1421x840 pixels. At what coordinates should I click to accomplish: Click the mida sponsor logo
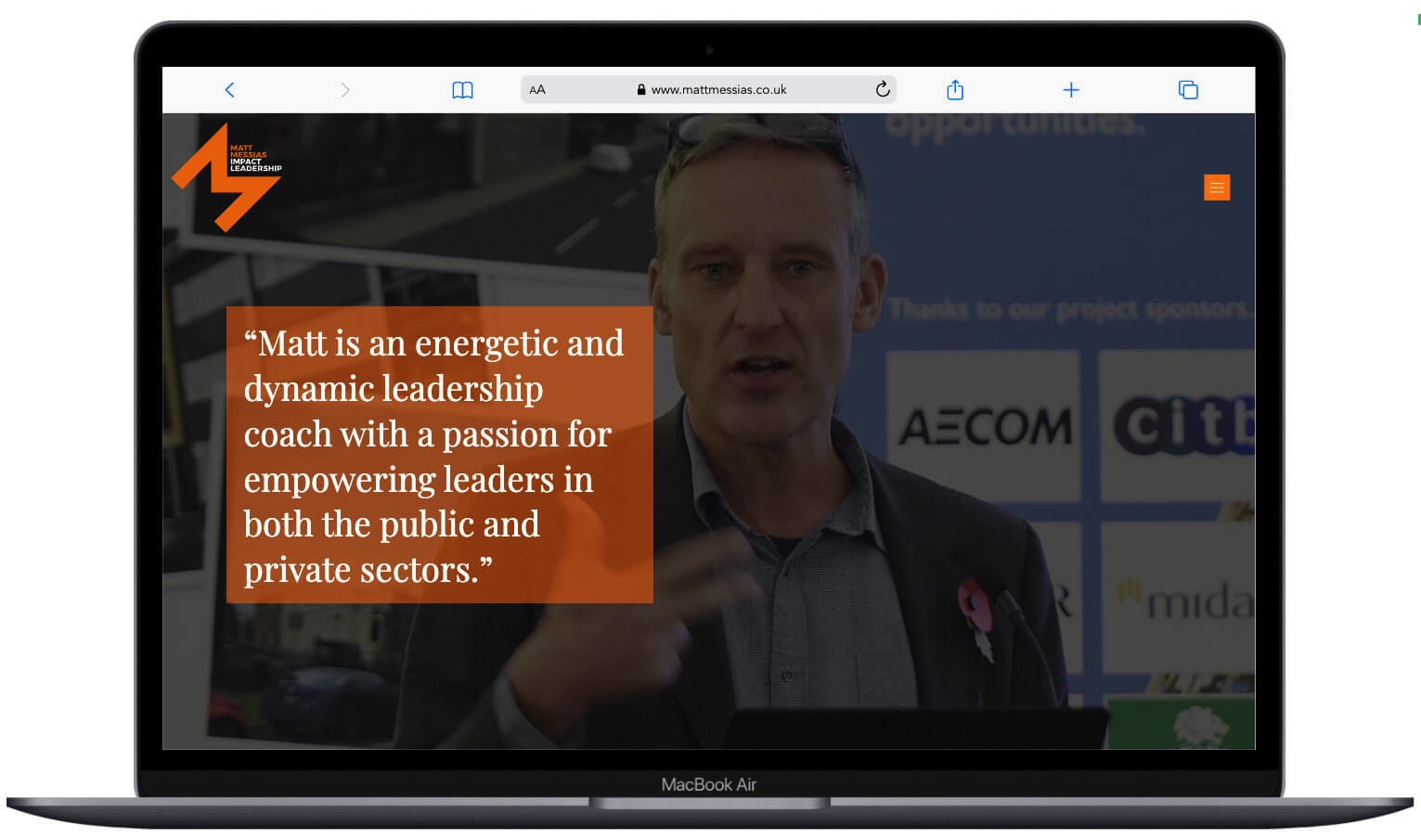coord(1188,601)
